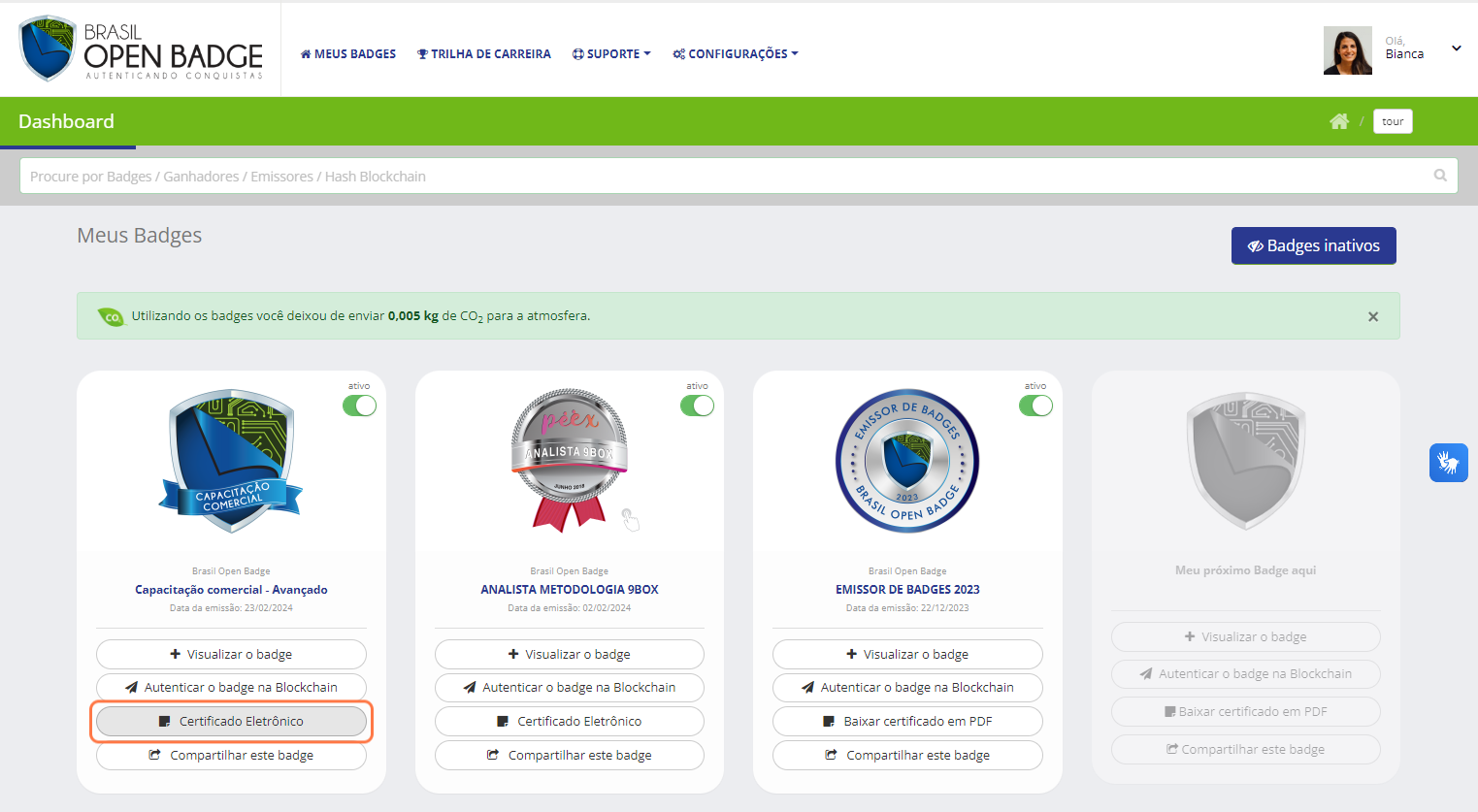Compartilhar the Capacitação comercial badge

point(231,755)
